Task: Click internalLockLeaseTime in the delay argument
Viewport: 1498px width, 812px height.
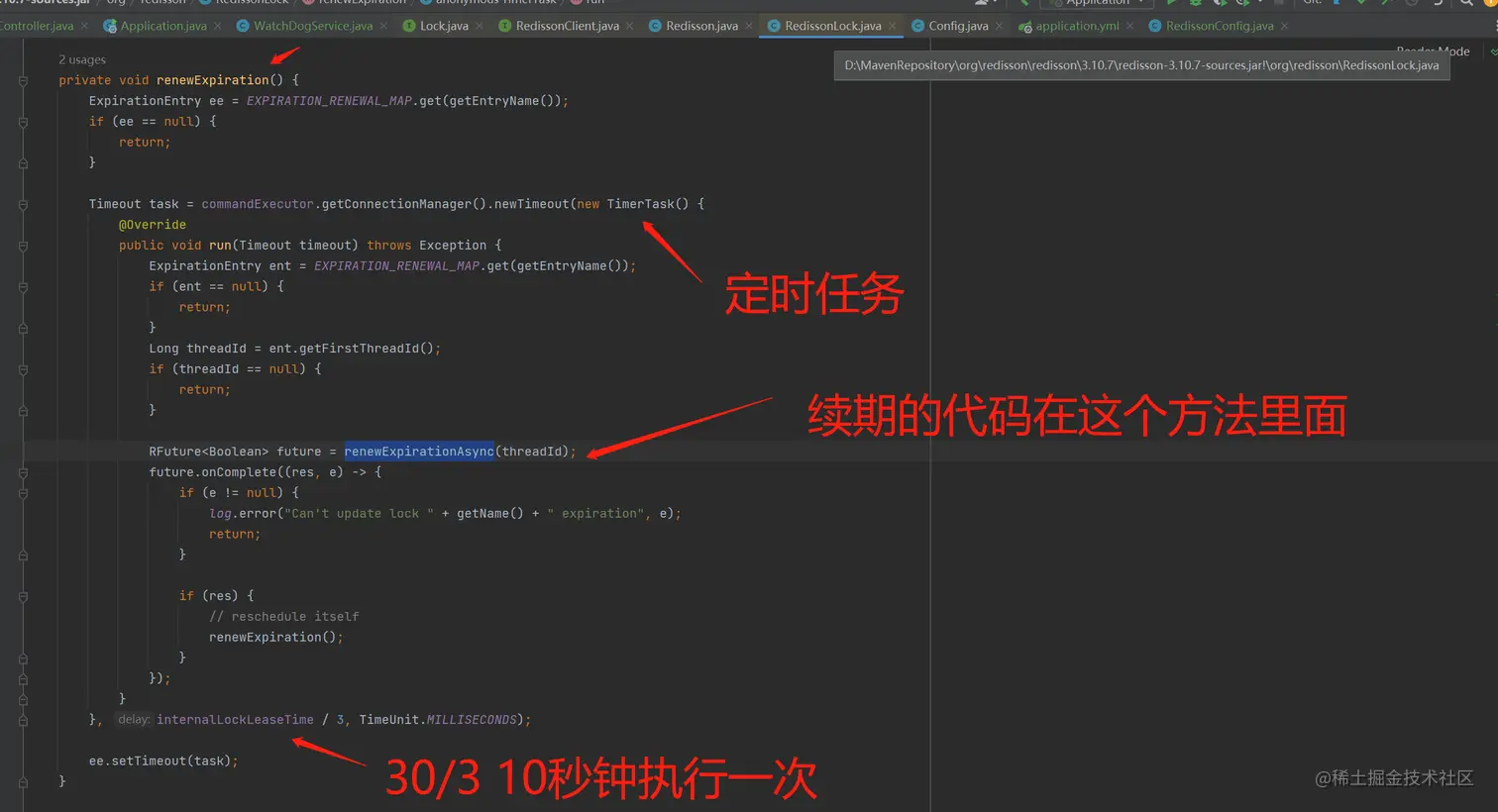Action: coord(235,720)
